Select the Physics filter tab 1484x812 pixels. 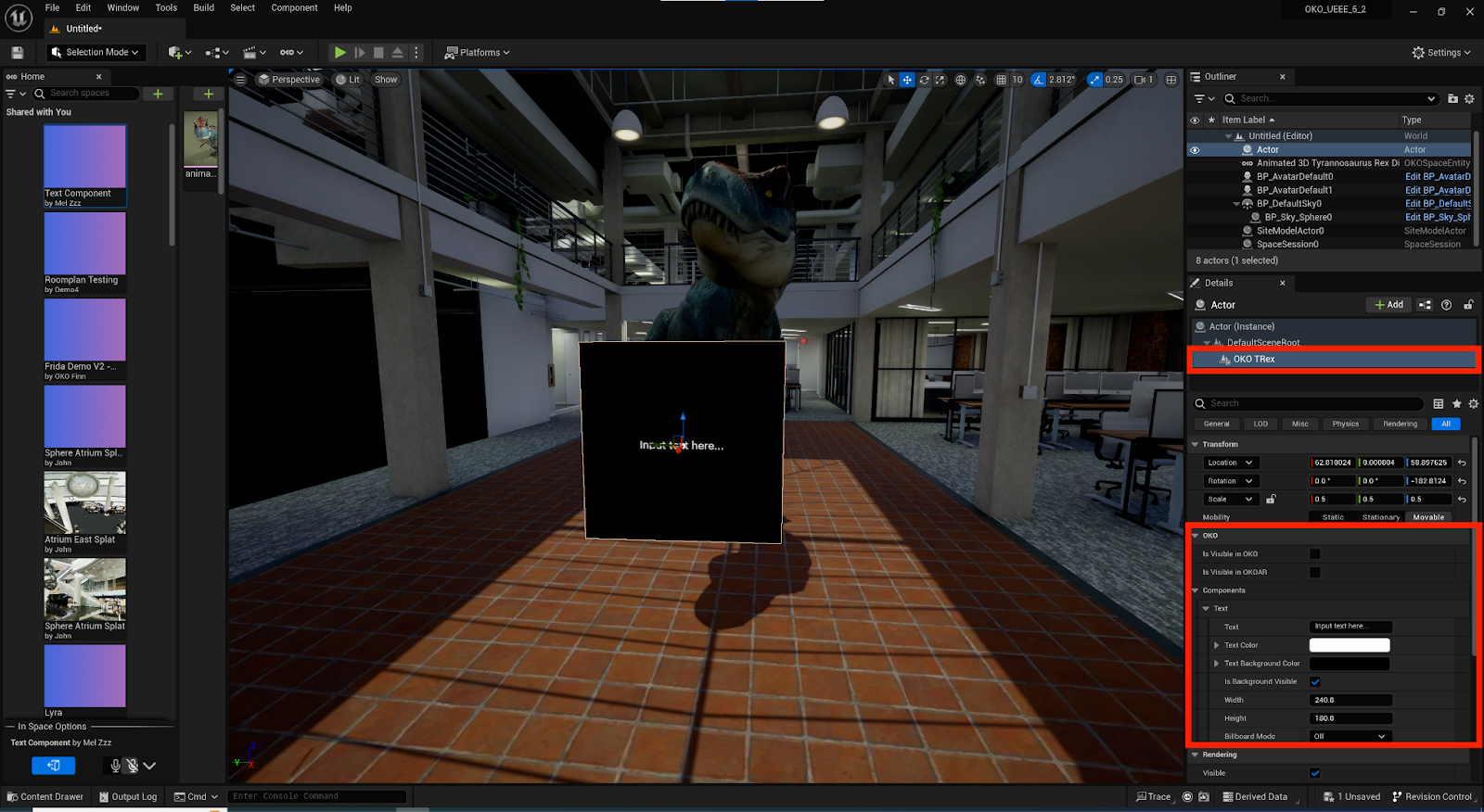click(1345, 424)
